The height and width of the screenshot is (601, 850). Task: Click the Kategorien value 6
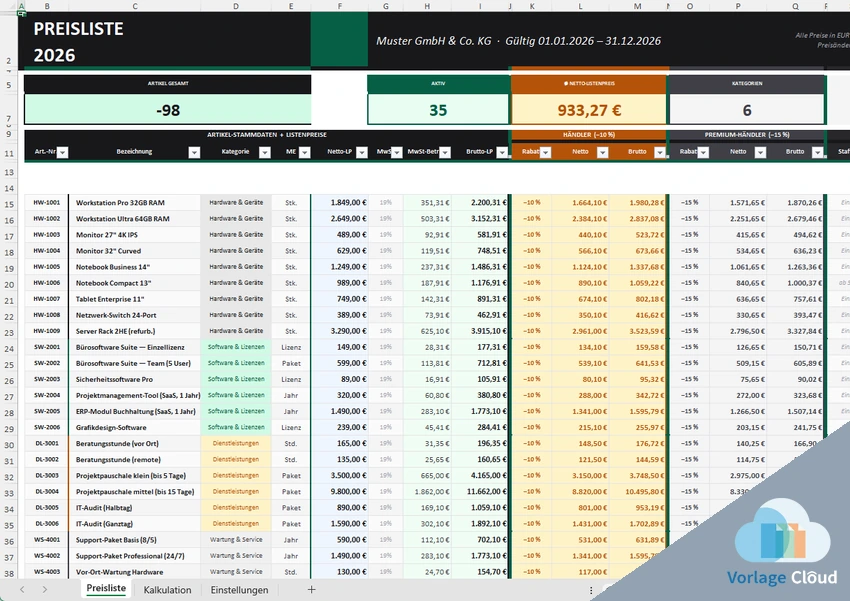tap(746, 110)
